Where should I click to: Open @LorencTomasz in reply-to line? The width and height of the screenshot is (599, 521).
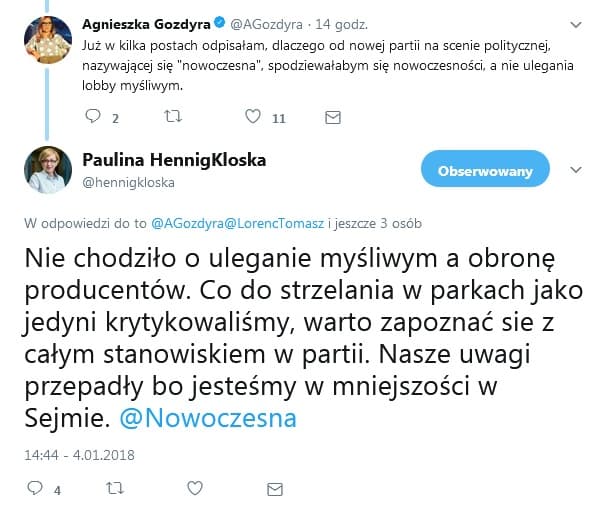click(x=274, y=223)
